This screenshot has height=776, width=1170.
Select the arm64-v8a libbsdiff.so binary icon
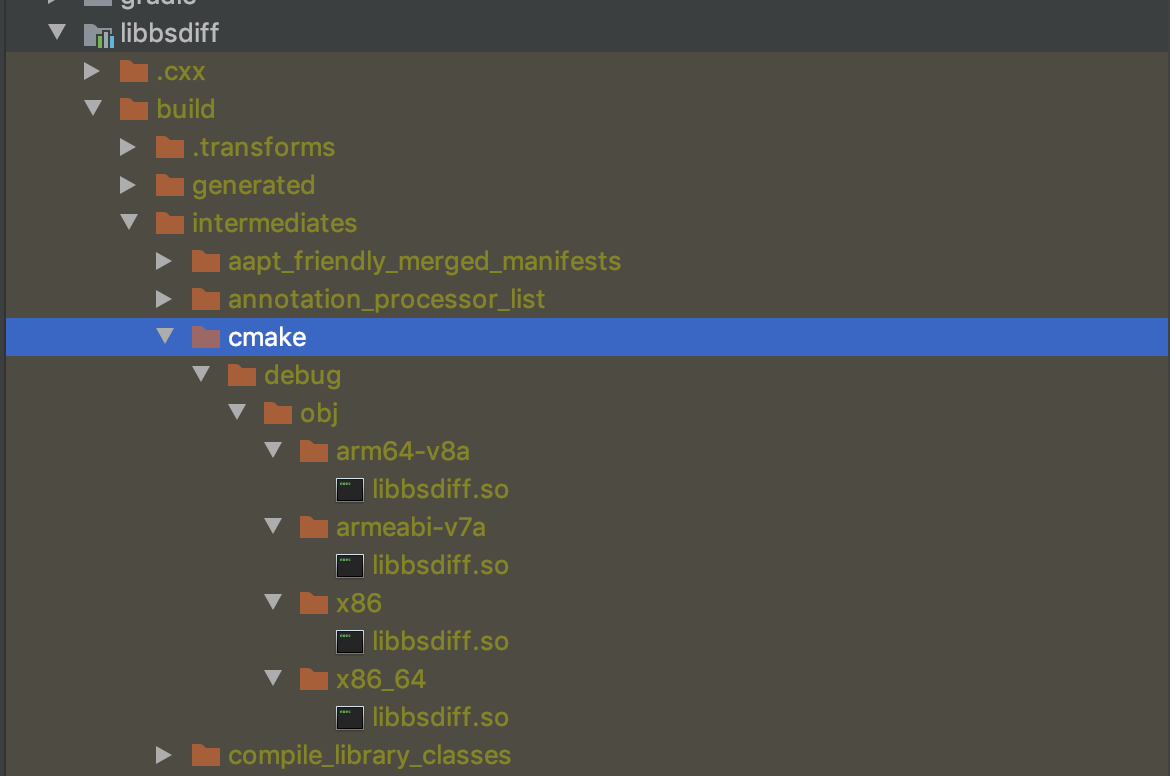coord(349,489)
